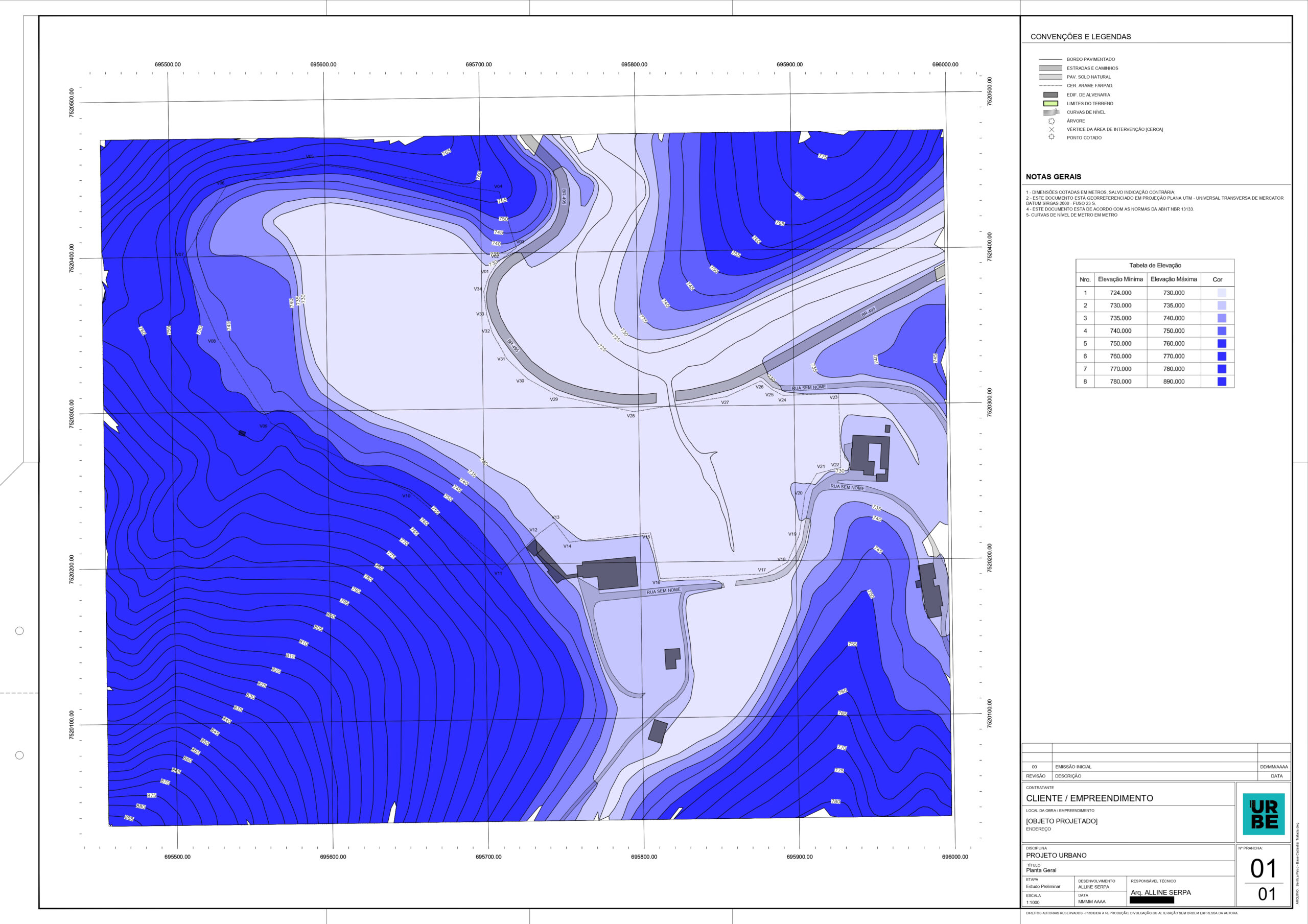Click the CLIENTE / EMPREENDIMENTO title field
Image resolution: width=1308 pixels, height=924 pixels.
pos(1089,798)
